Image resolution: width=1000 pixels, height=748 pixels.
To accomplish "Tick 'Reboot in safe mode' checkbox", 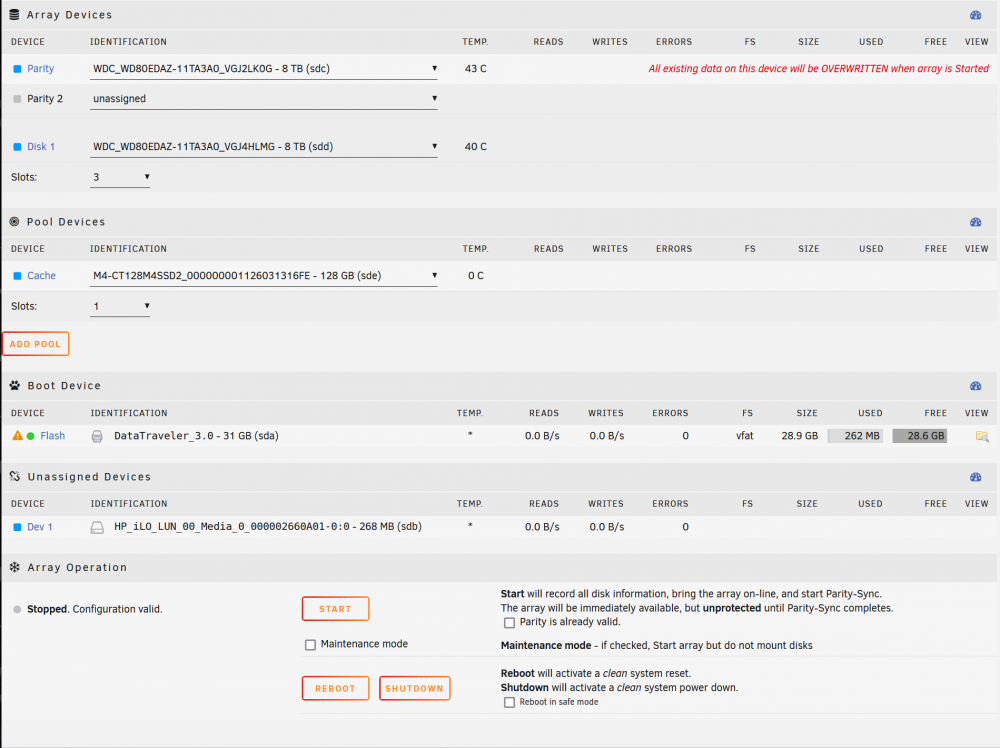I will point(509,702).
